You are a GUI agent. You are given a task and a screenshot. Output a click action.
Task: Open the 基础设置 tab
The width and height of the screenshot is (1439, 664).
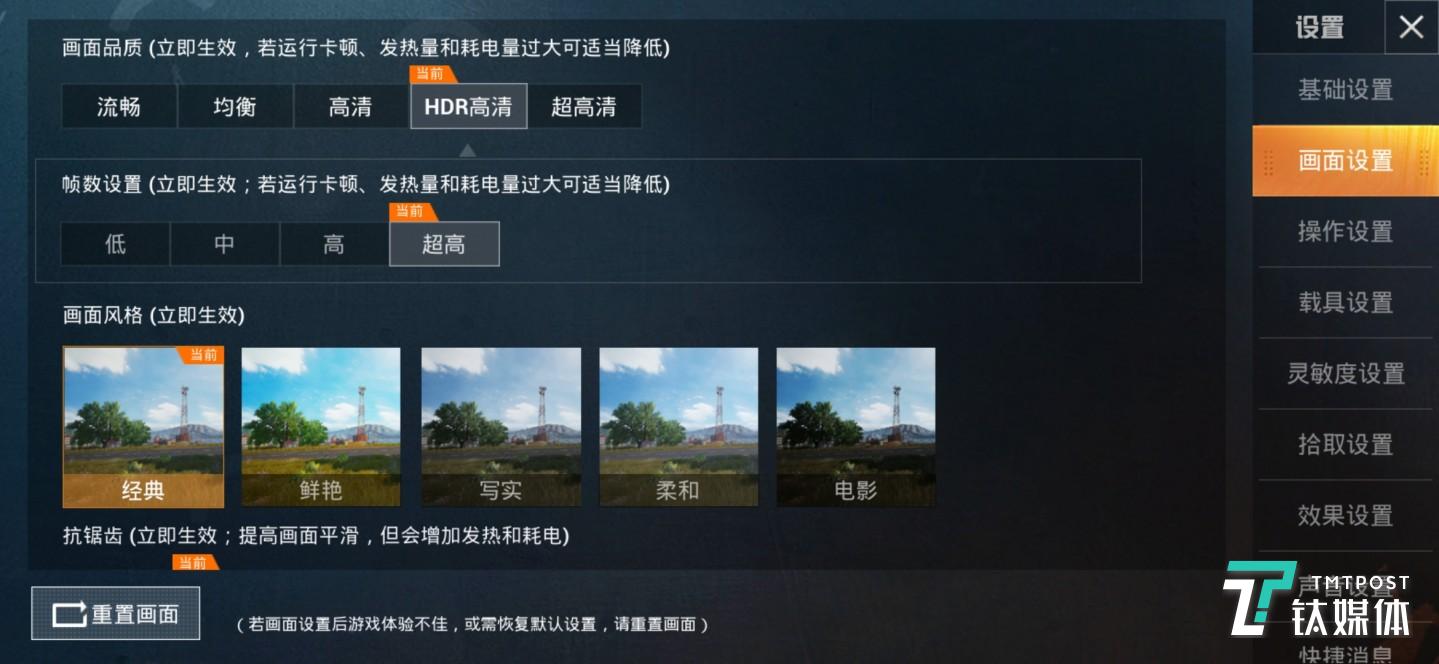[x=1345, y=90]
